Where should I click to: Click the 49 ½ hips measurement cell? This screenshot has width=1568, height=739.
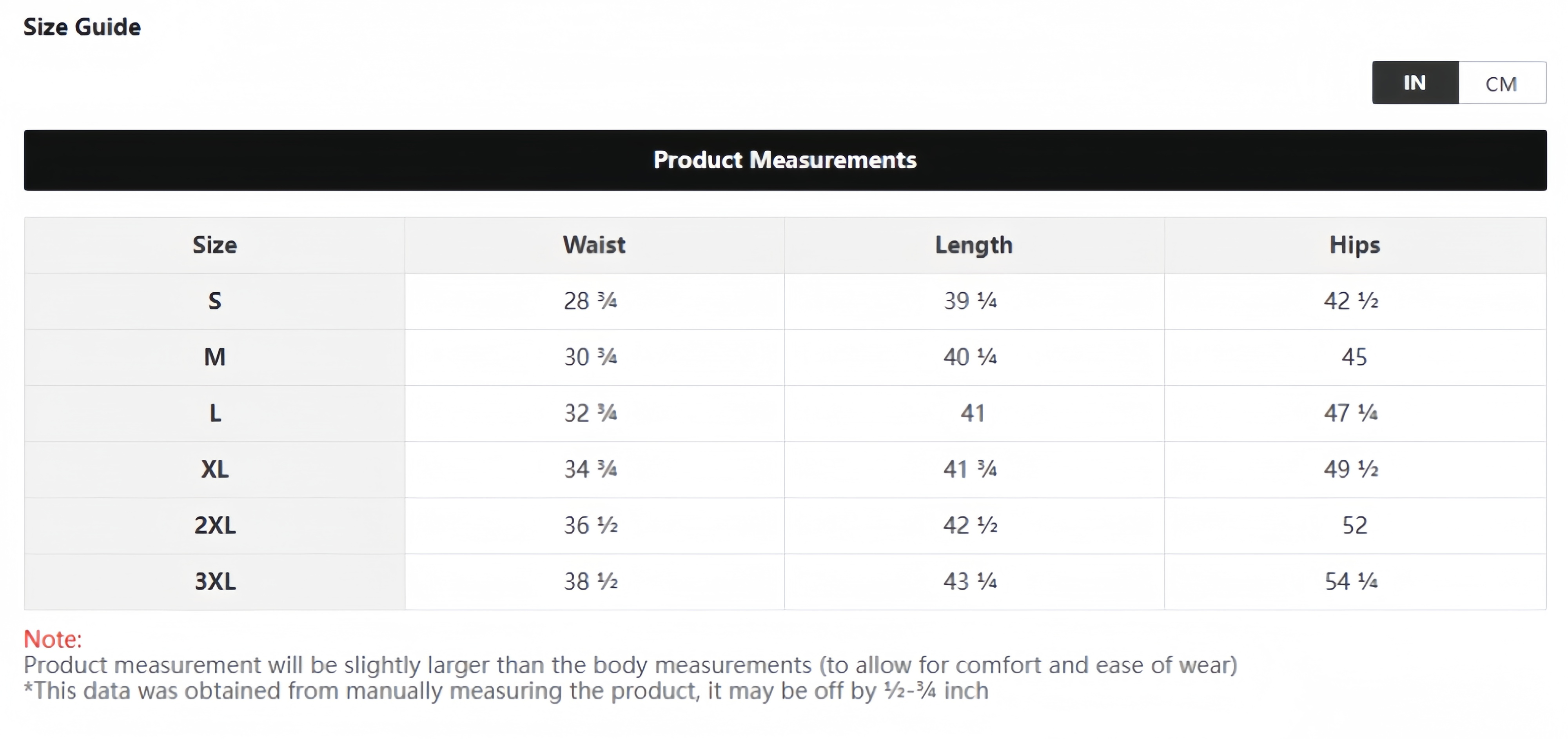(x=1351, y=469)
